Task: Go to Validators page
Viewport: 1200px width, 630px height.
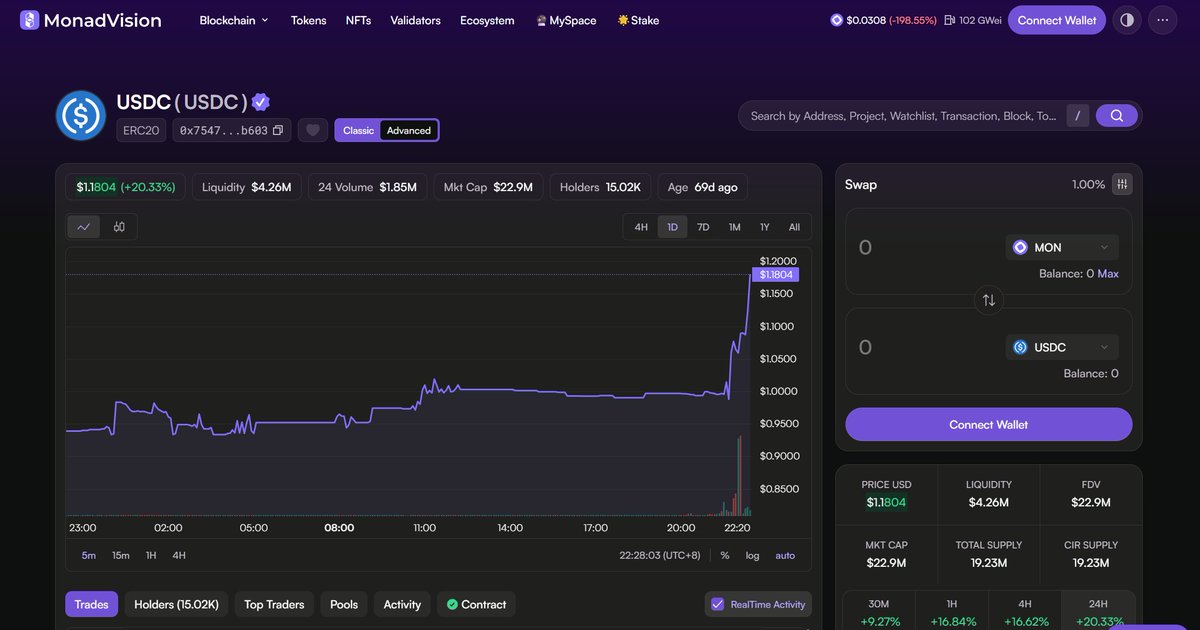Action: [415, 20]
